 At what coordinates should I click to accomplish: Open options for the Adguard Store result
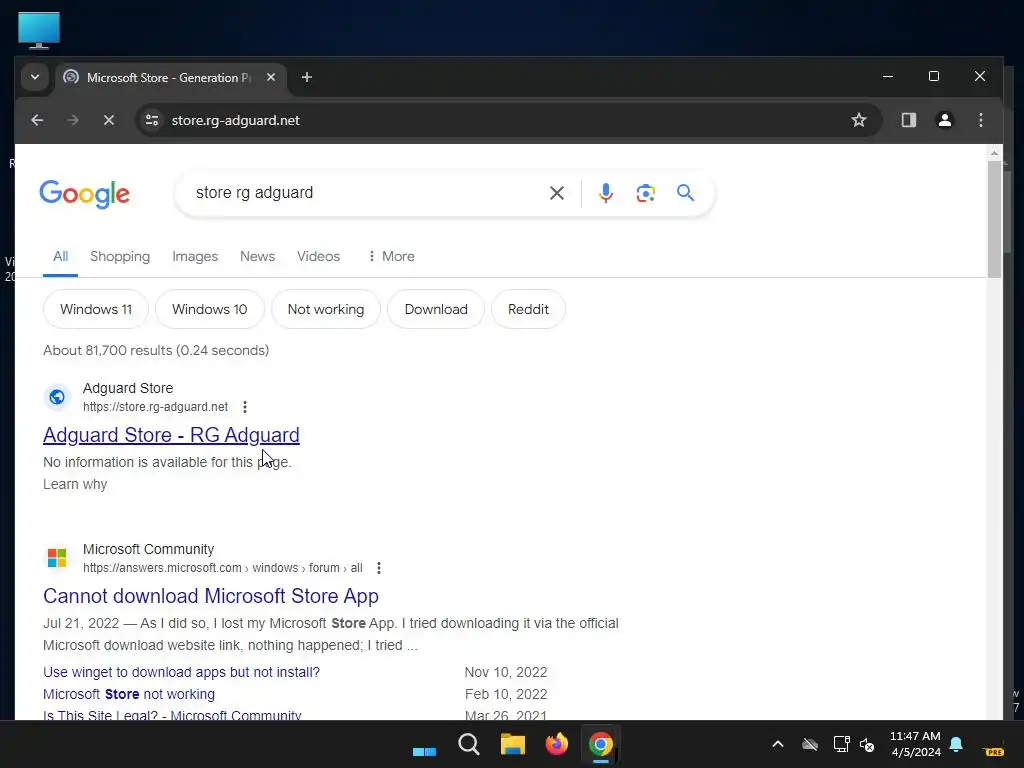click(x=245, y=407)
